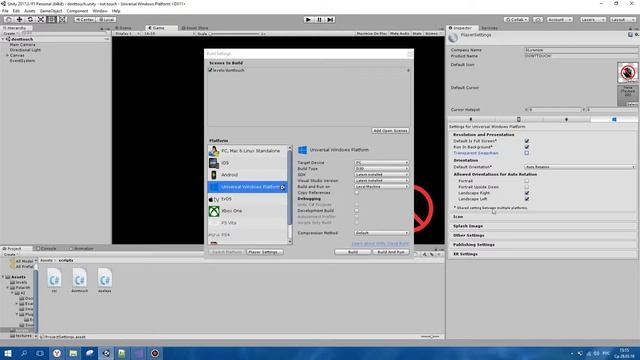Select the Xbox One platform
This screenshot has width=640, height=360.
pos(248,211)
